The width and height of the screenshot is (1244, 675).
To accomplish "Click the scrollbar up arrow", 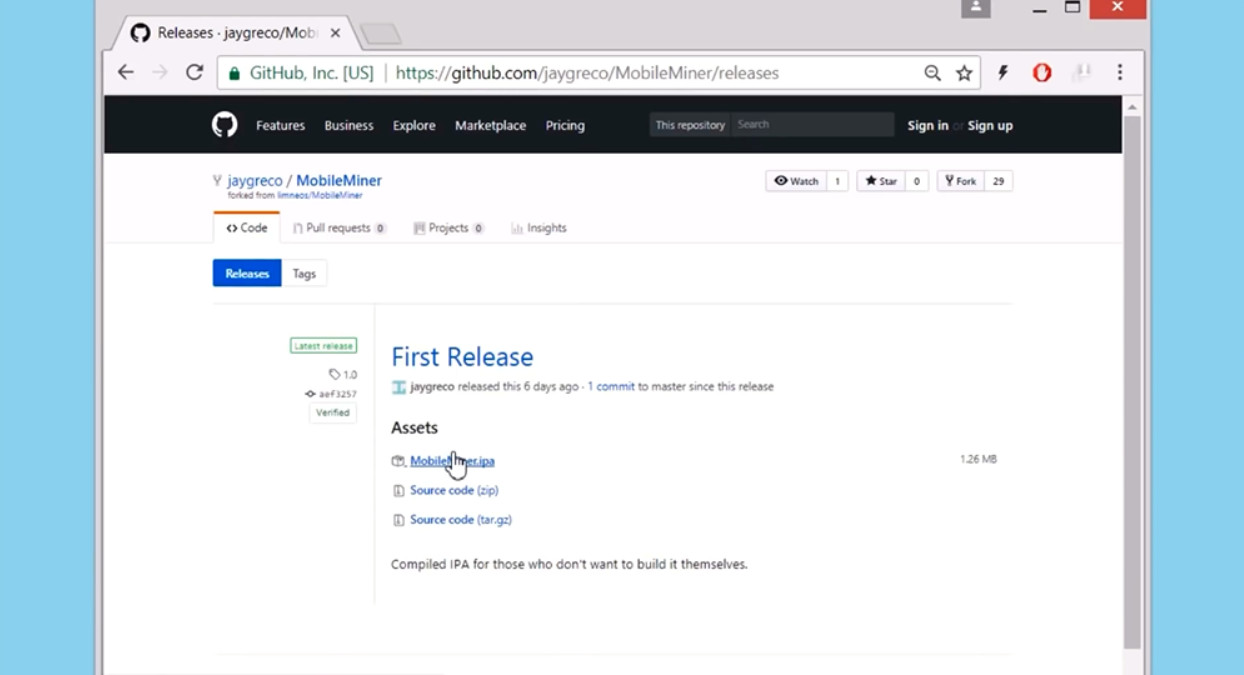I will pyautogui.click(x=1132, y=106).
